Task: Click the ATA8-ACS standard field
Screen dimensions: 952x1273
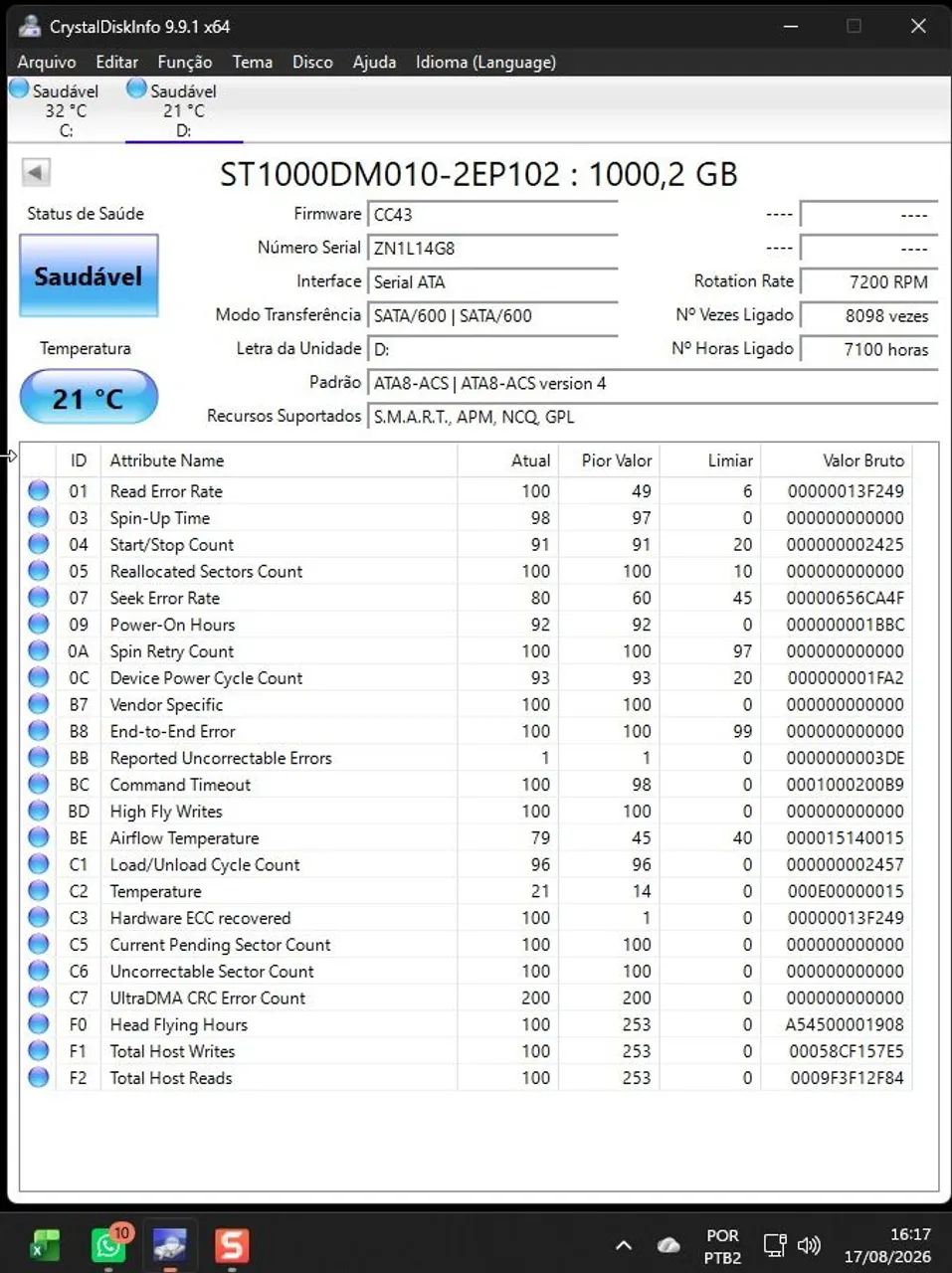Action: [x=653, y=383]
